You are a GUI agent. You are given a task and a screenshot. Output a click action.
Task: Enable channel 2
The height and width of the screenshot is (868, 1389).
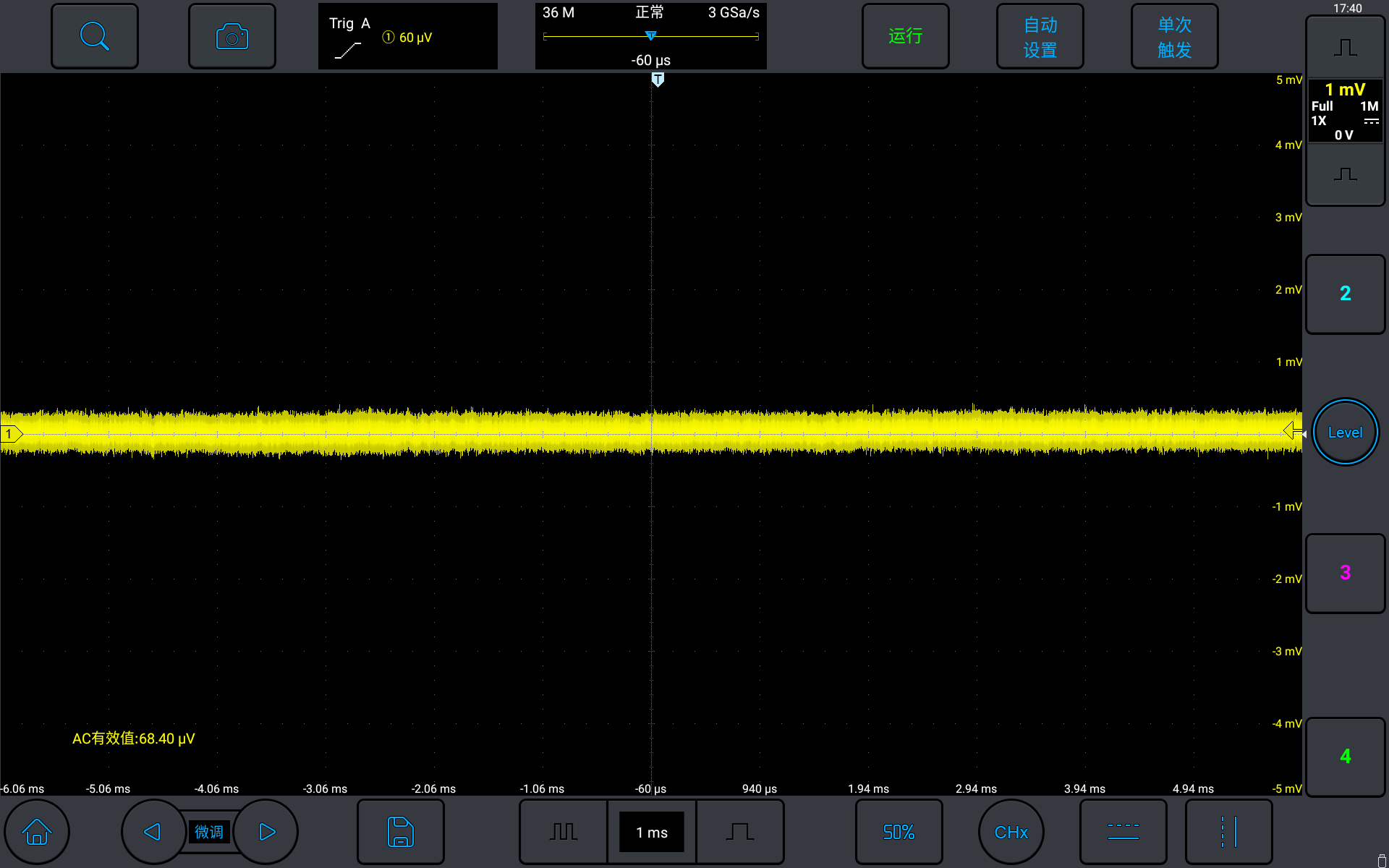pyautogui.click(x=1345, y=294)
